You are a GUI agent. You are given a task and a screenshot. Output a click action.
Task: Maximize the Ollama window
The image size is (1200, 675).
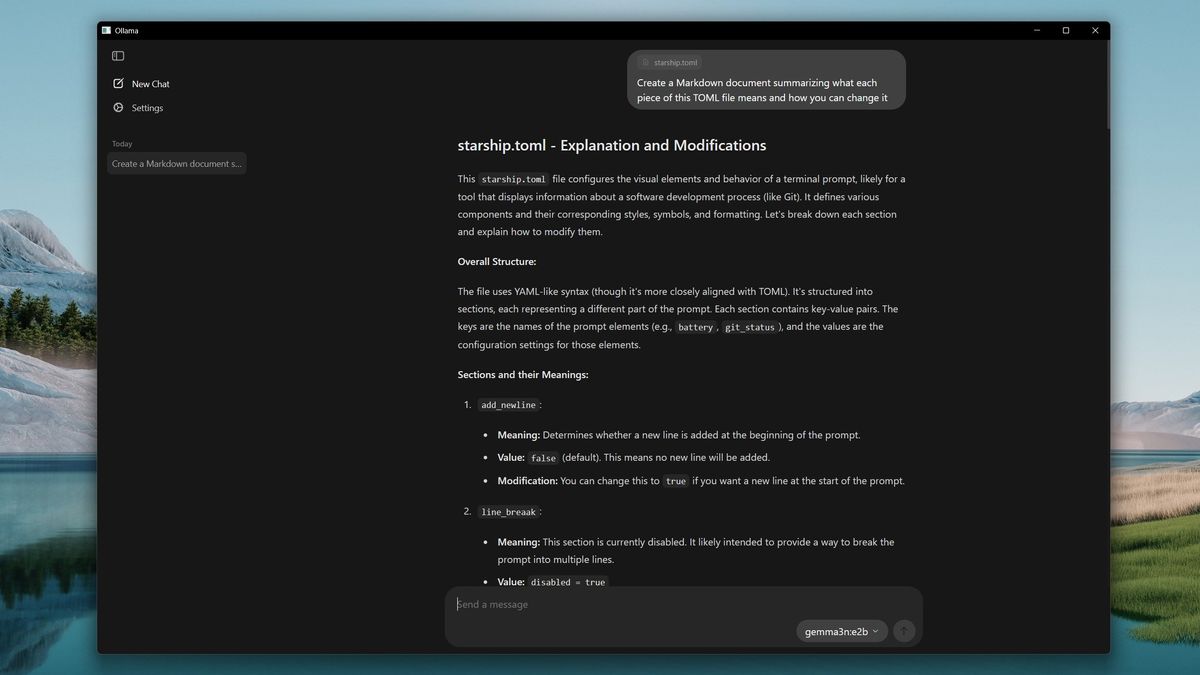[x=1065, y=31]
